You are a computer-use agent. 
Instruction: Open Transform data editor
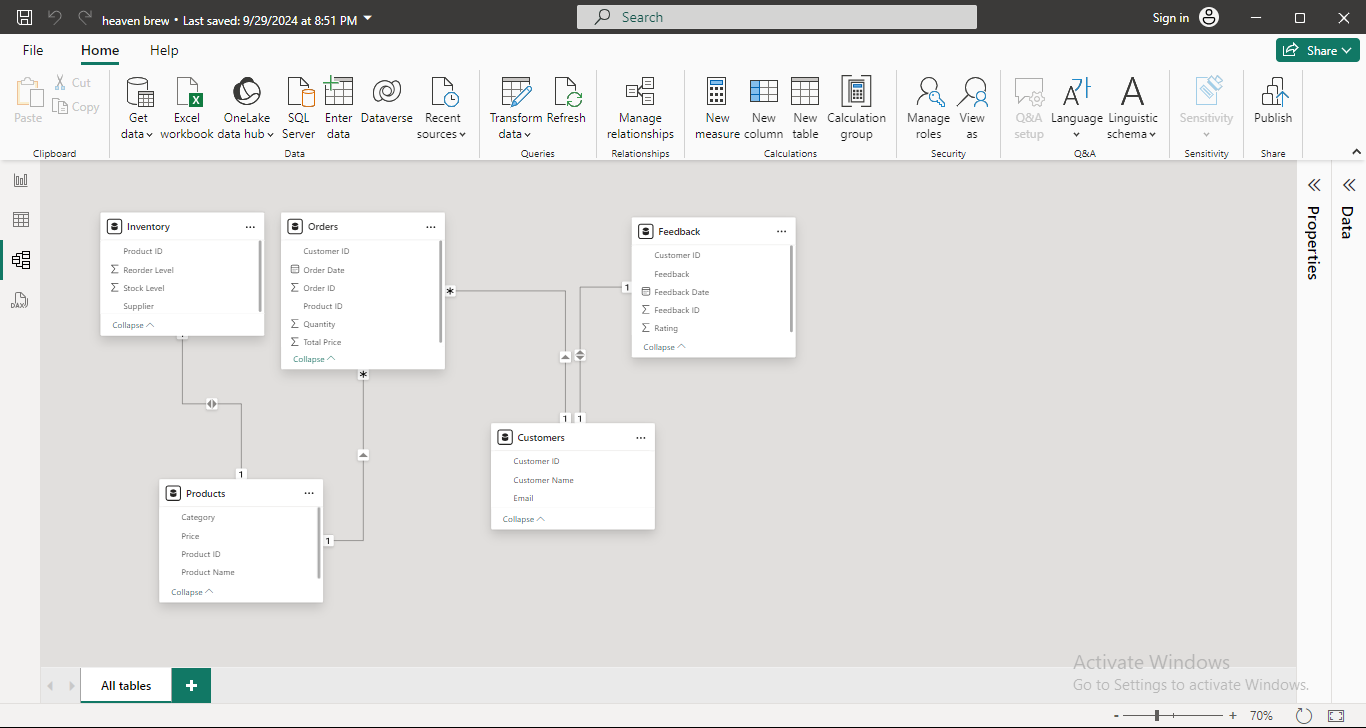[516, 109]
